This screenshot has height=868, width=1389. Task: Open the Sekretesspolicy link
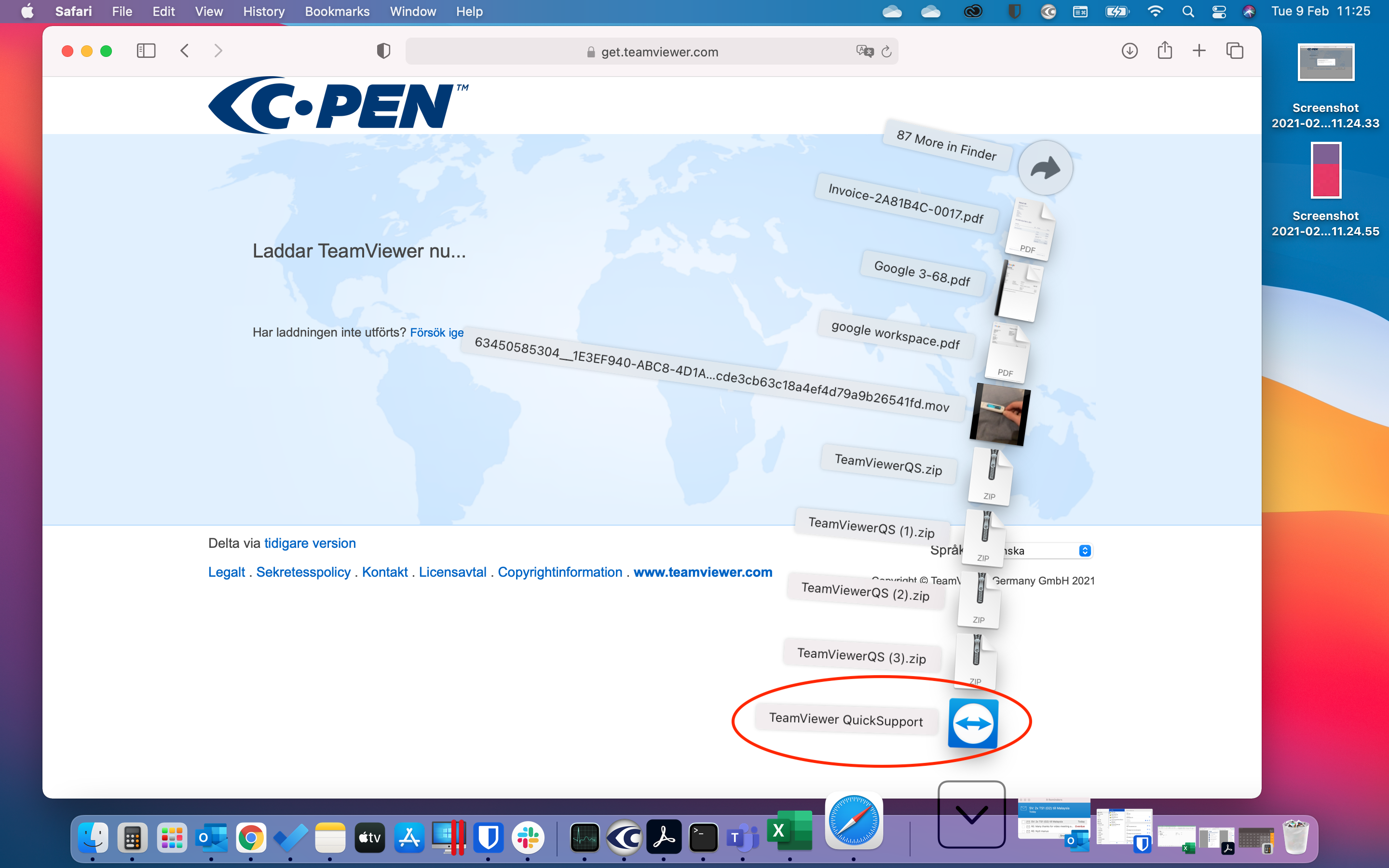click(303, 572)
